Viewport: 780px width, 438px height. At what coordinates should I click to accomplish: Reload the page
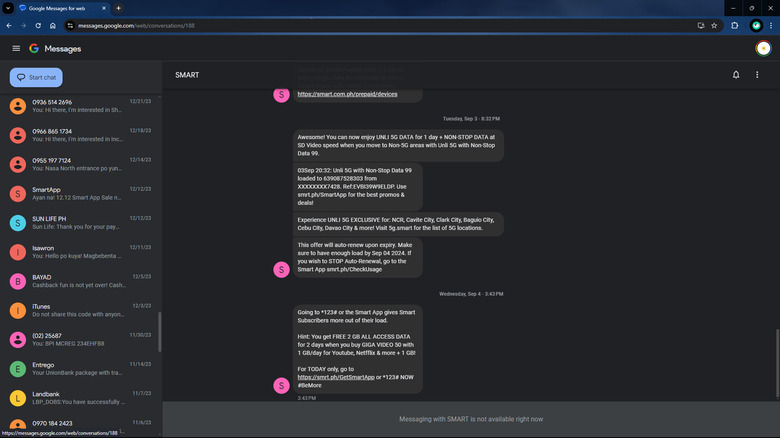(x=39, y=25)
